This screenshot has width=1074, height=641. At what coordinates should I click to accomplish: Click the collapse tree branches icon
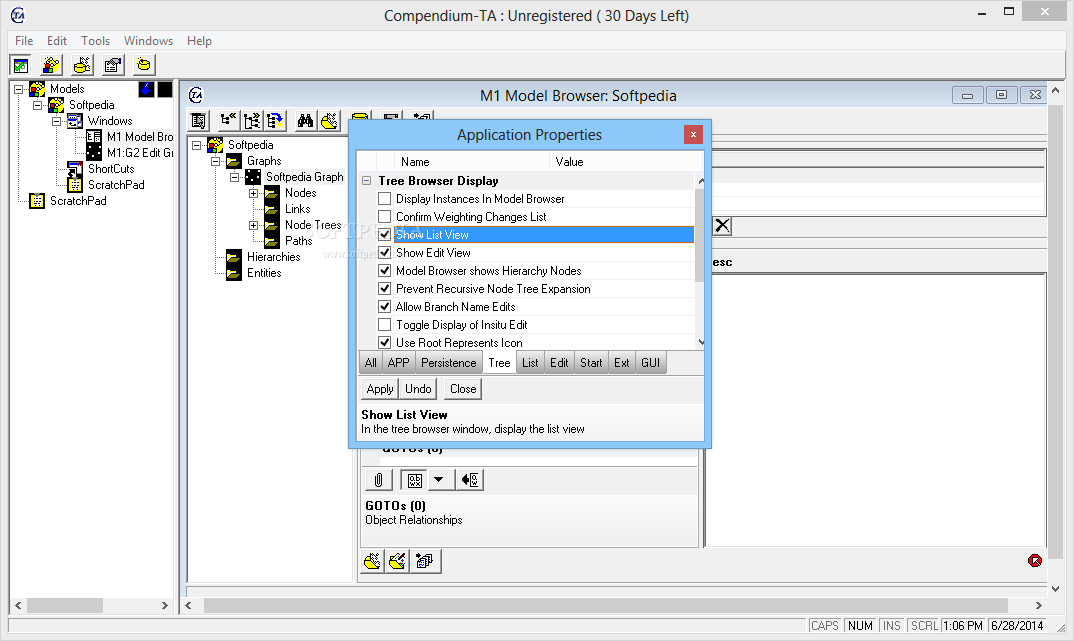(228, 121)
